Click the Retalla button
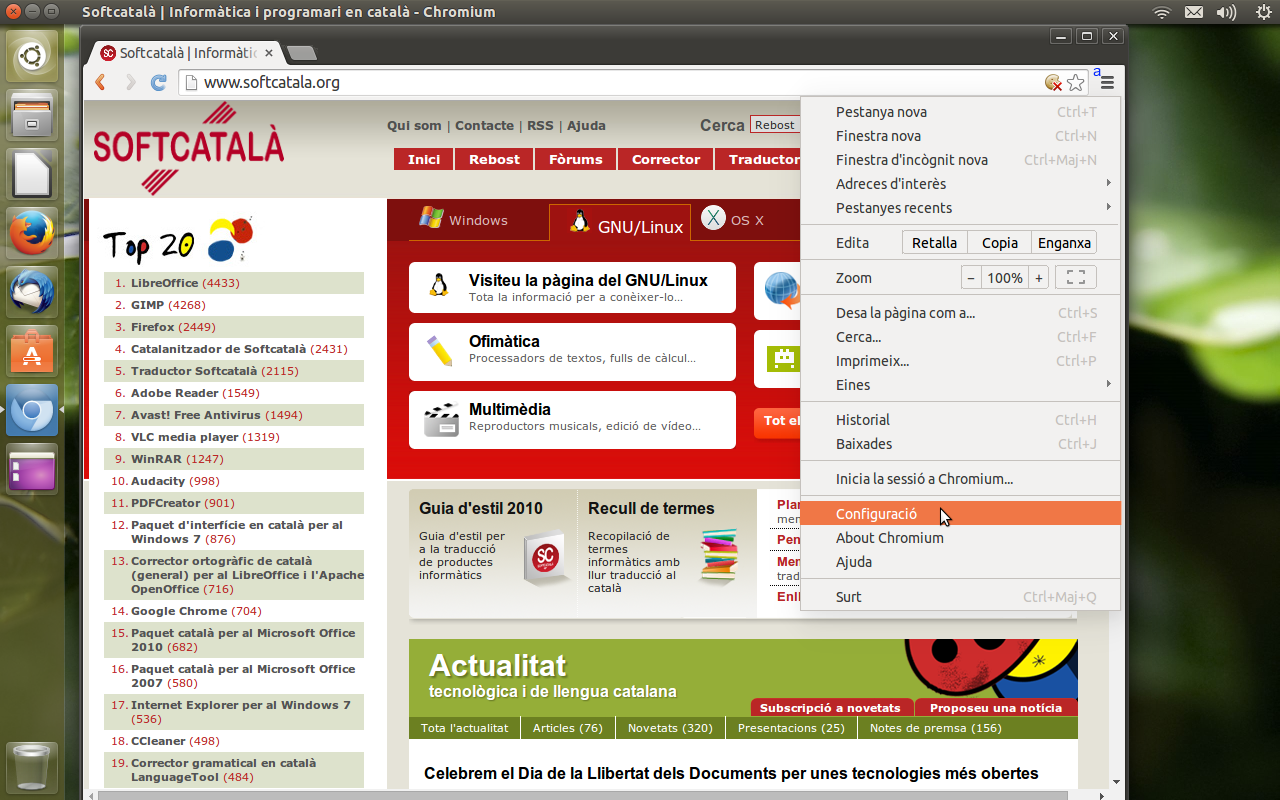This screenshot has height=800, width=1280. [x=935, y=243]
